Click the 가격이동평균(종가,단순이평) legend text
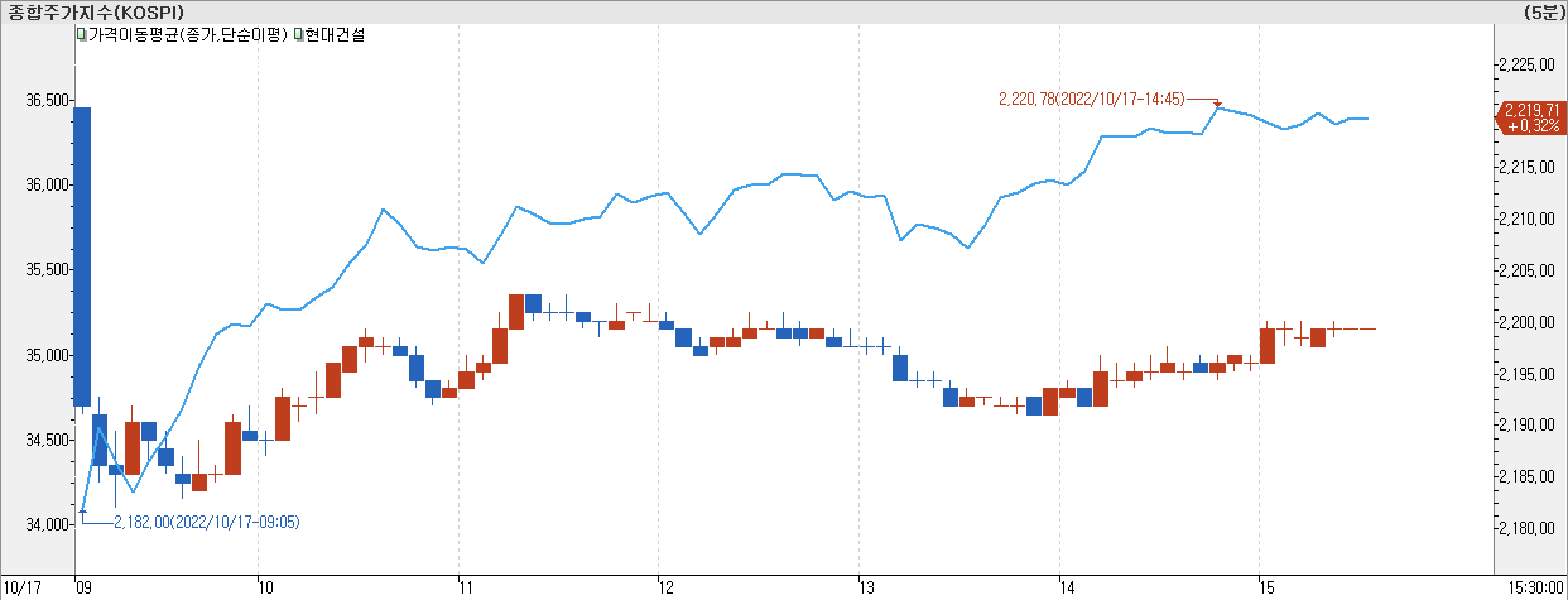1568x600 pixels. pyautogui.click(x=187, y=35)
